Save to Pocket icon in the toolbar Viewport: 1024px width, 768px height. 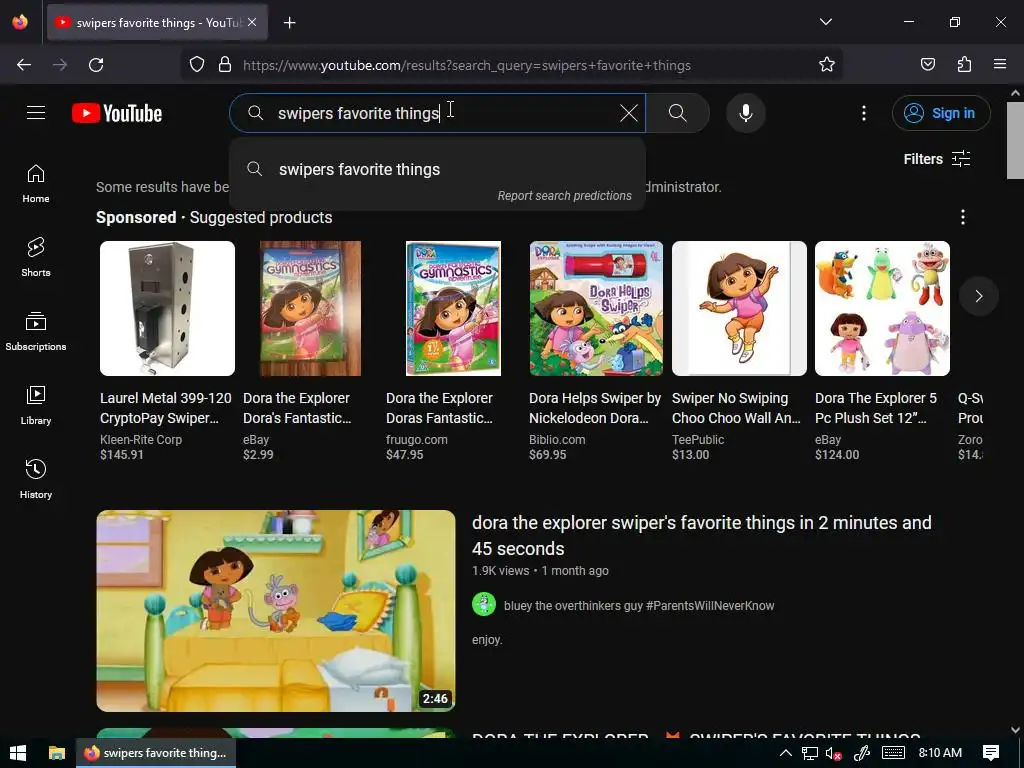[x=927, y=65]
